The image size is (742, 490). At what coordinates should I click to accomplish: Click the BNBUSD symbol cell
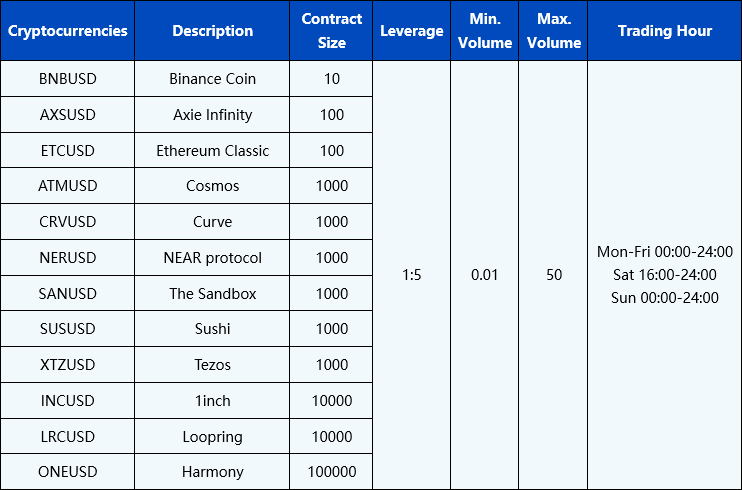click(67, 79)
